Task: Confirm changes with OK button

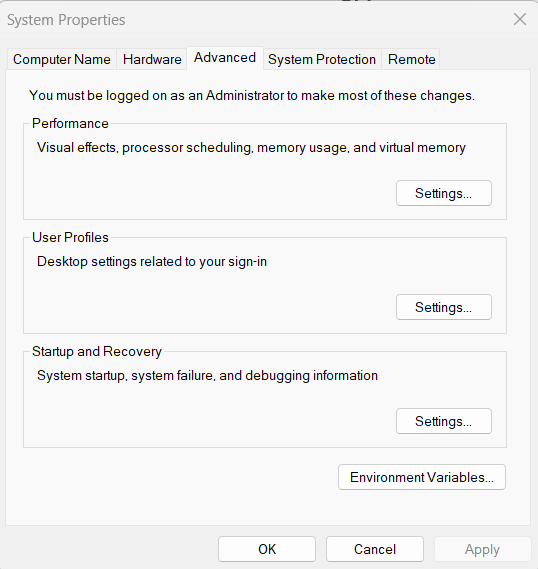Action: tap(267, 549)
